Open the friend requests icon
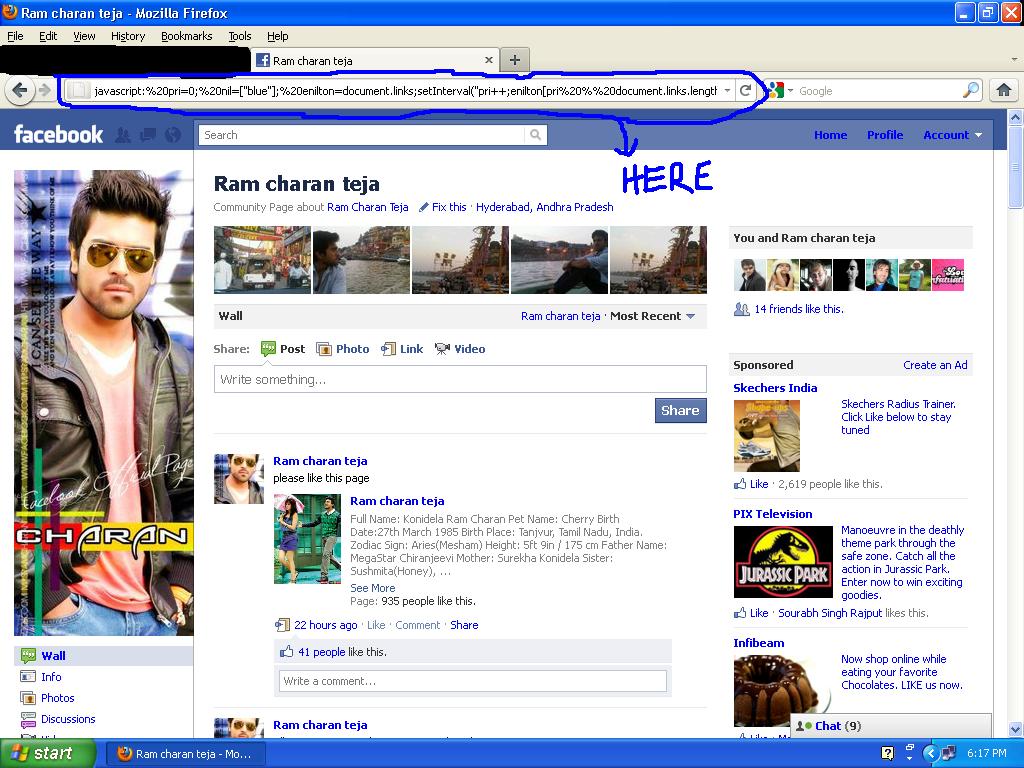 [123, 135]
